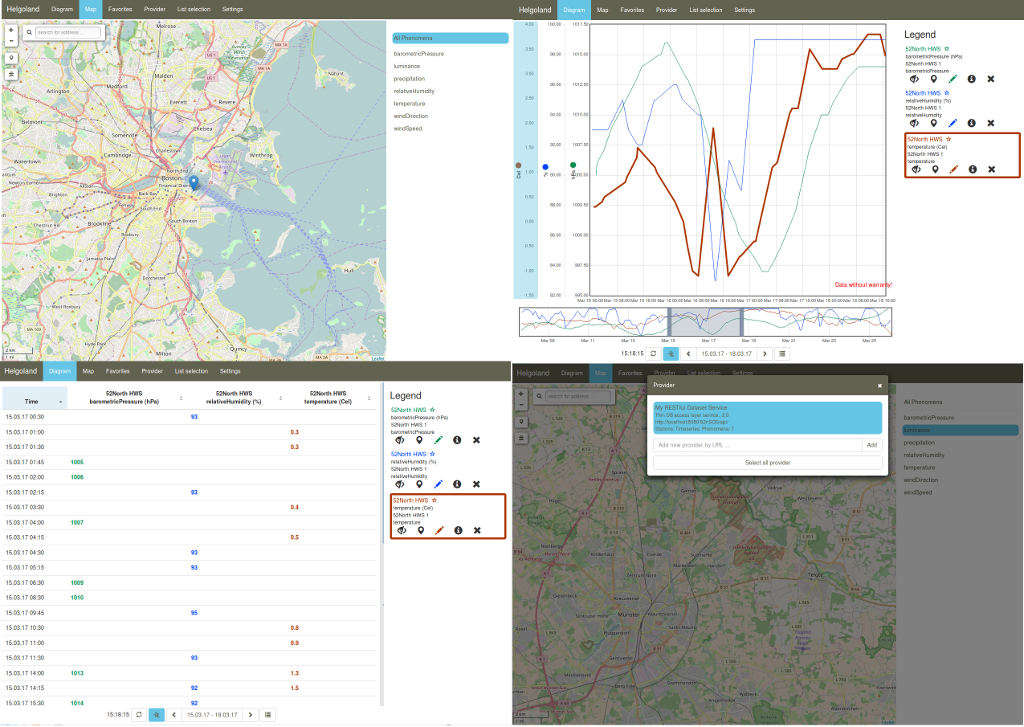Click the blue station marker in Boston
Screen dimensions: 1024x727
tap(193, 182)
